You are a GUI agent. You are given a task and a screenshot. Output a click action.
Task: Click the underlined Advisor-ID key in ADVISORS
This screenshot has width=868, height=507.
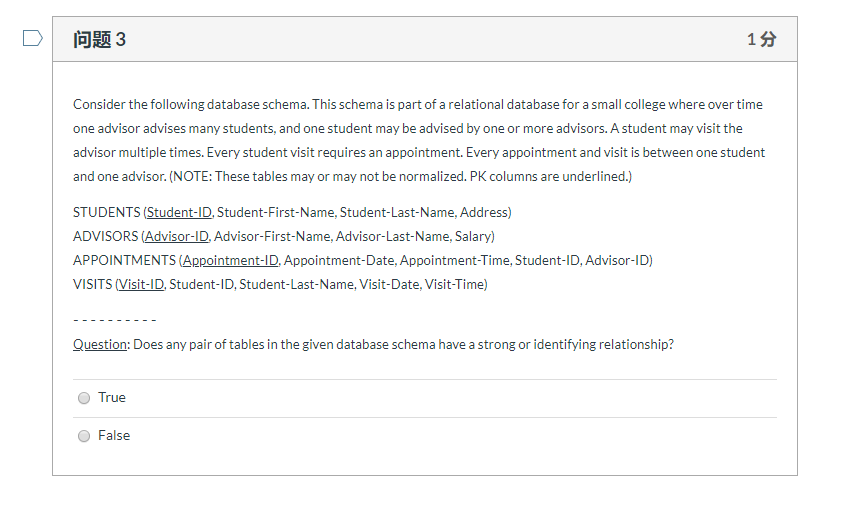pyautogui.click(x=177, y=236)
